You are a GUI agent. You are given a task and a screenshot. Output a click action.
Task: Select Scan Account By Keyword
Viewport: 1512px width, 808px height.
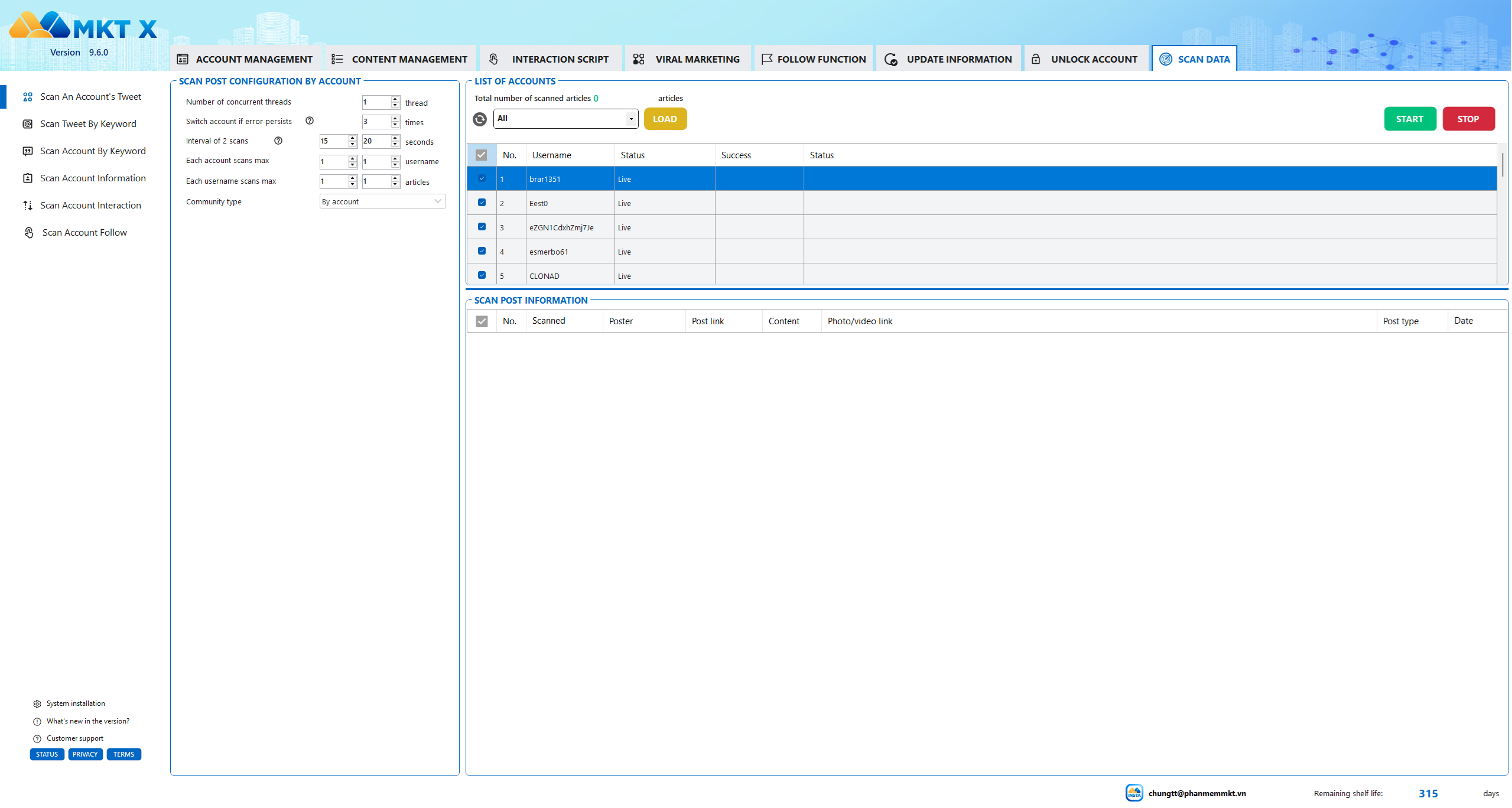[92, 151]
